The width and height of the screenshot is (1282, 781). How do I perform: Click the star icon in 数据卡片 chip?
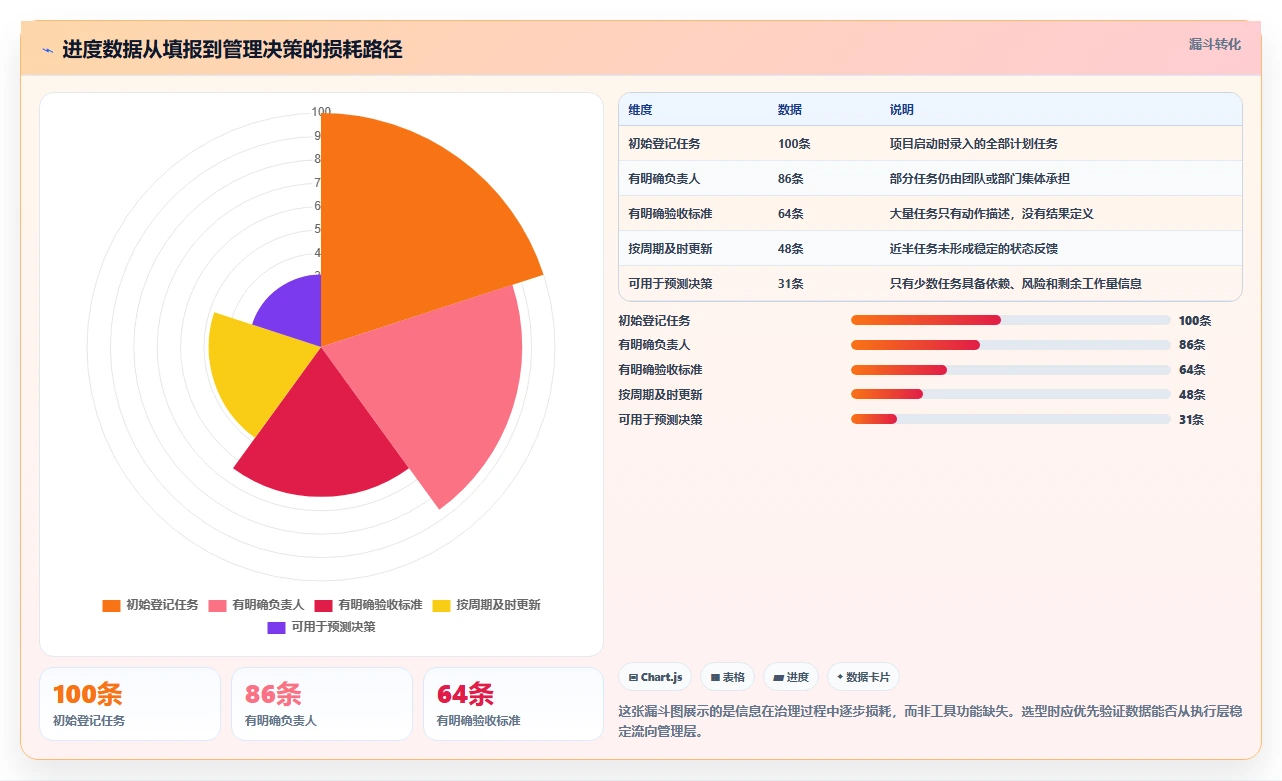(840, 677)
